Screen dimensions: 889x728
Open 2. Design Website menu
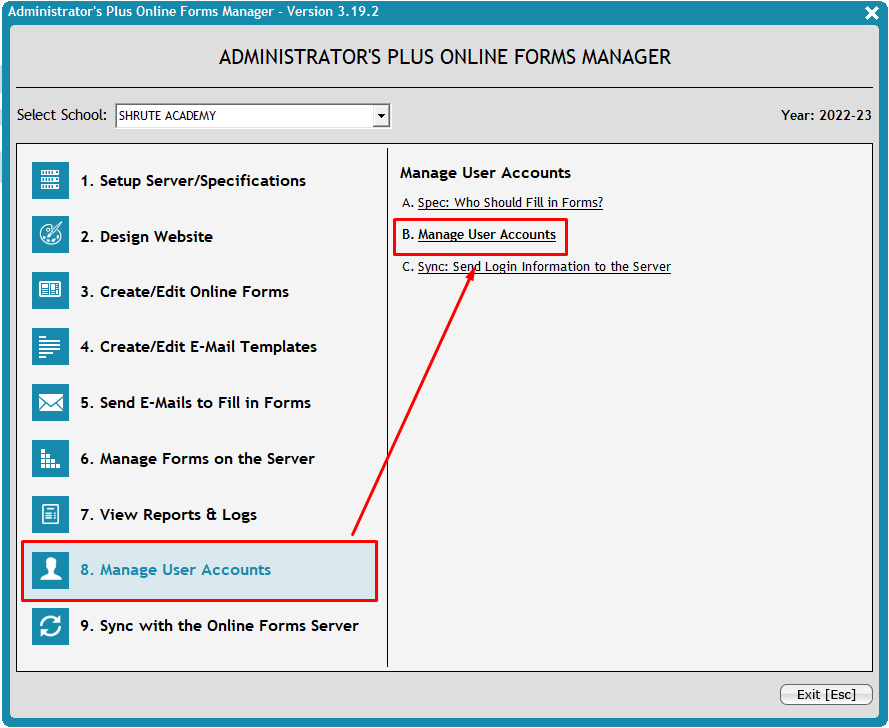coord(146,236)
